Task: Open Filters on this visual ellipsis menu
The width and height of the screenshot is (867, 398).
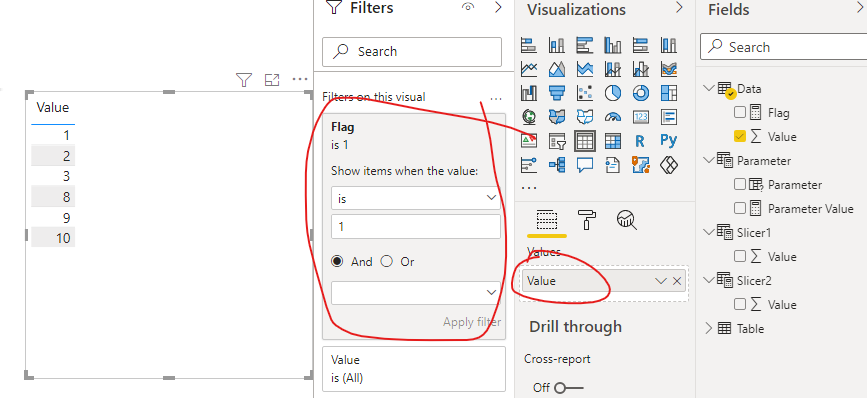Action: point(496,98)
